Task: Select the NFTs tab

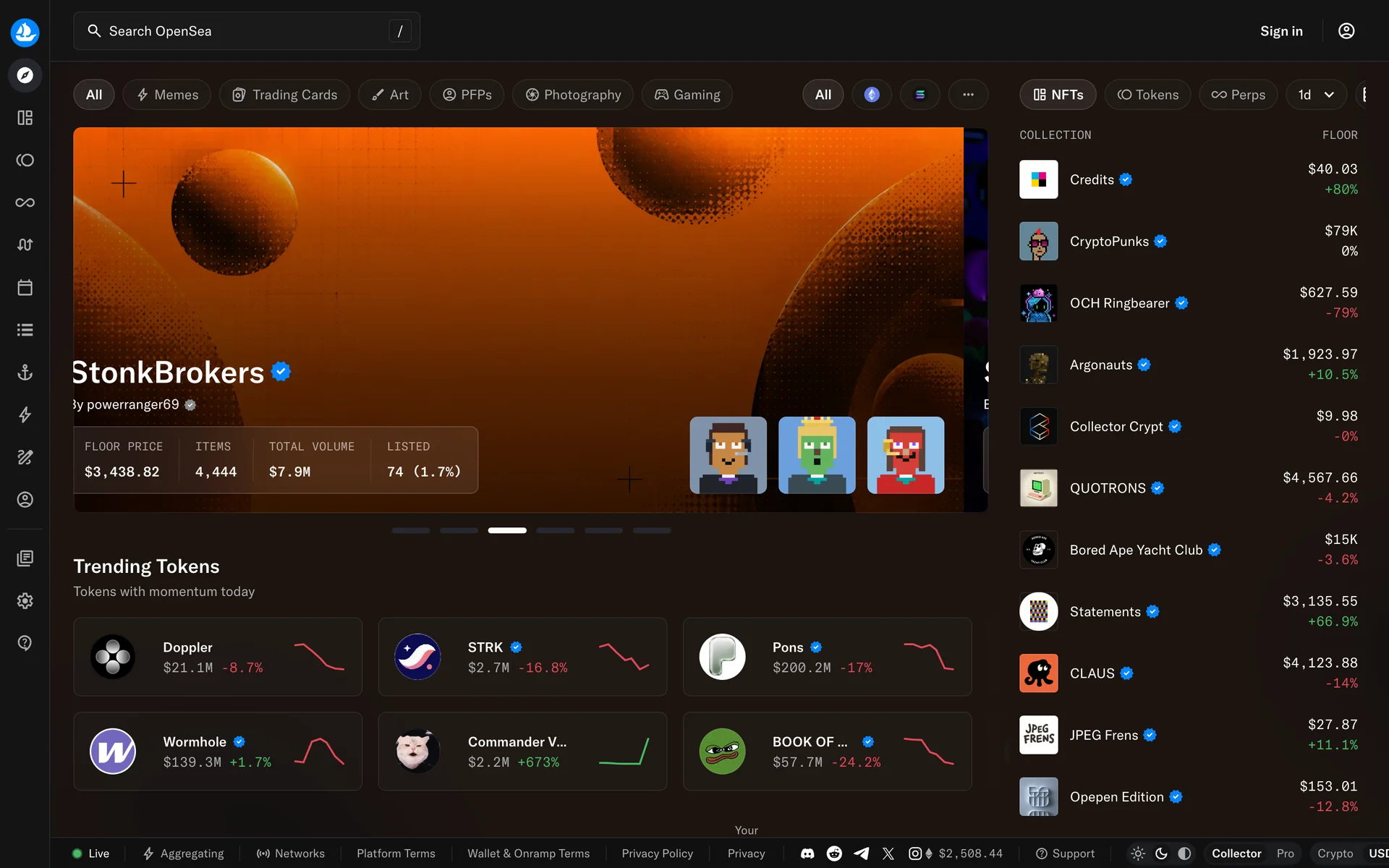Action: click(1058, 95)
